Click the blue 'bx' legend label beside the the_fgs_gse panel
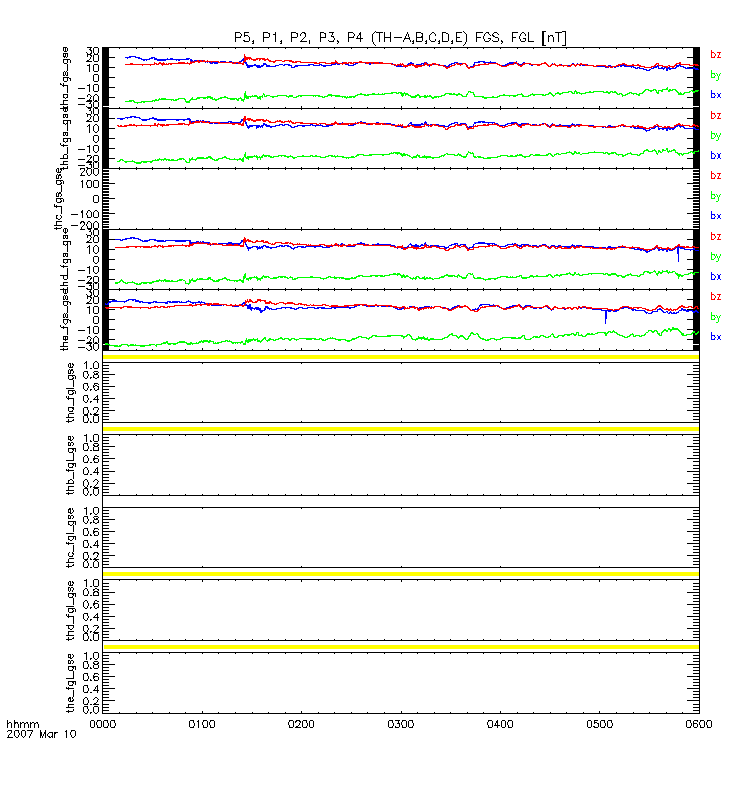Screen dimensions: 750x800 (716, 337)
